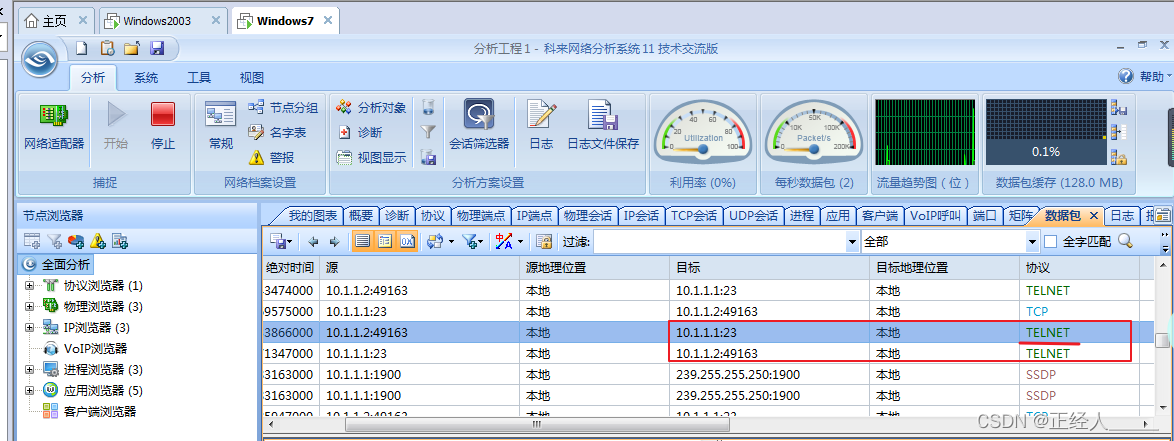Select 全面分析 in the node browser
1174x441 pixels.
tap(58, 264)
